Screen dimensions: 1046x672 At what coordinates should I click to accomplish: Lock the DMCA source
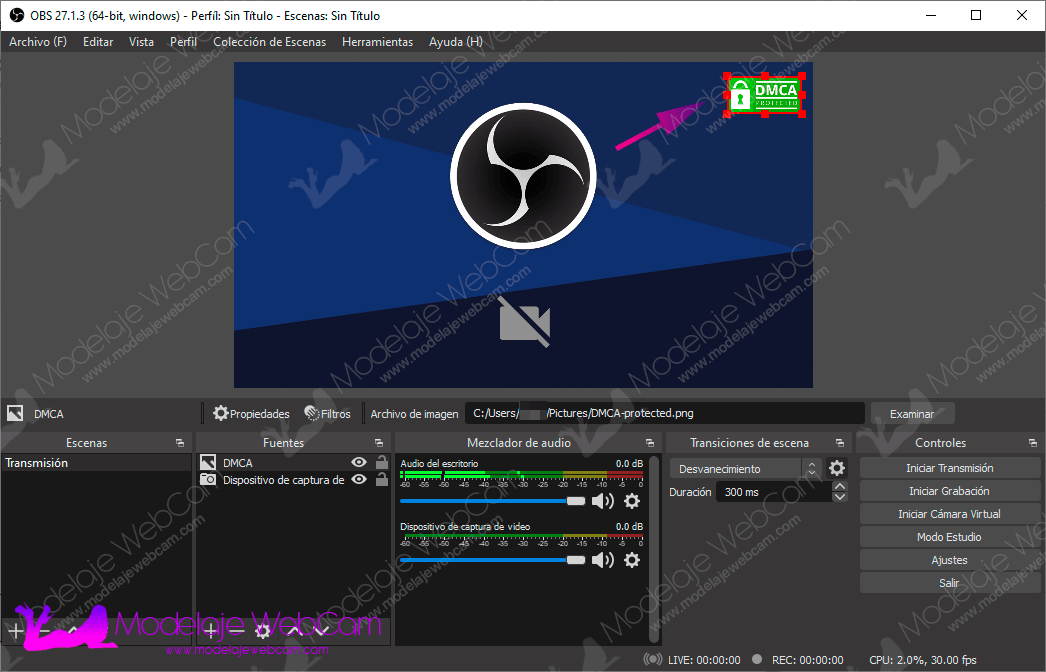(x=381, y=463)
